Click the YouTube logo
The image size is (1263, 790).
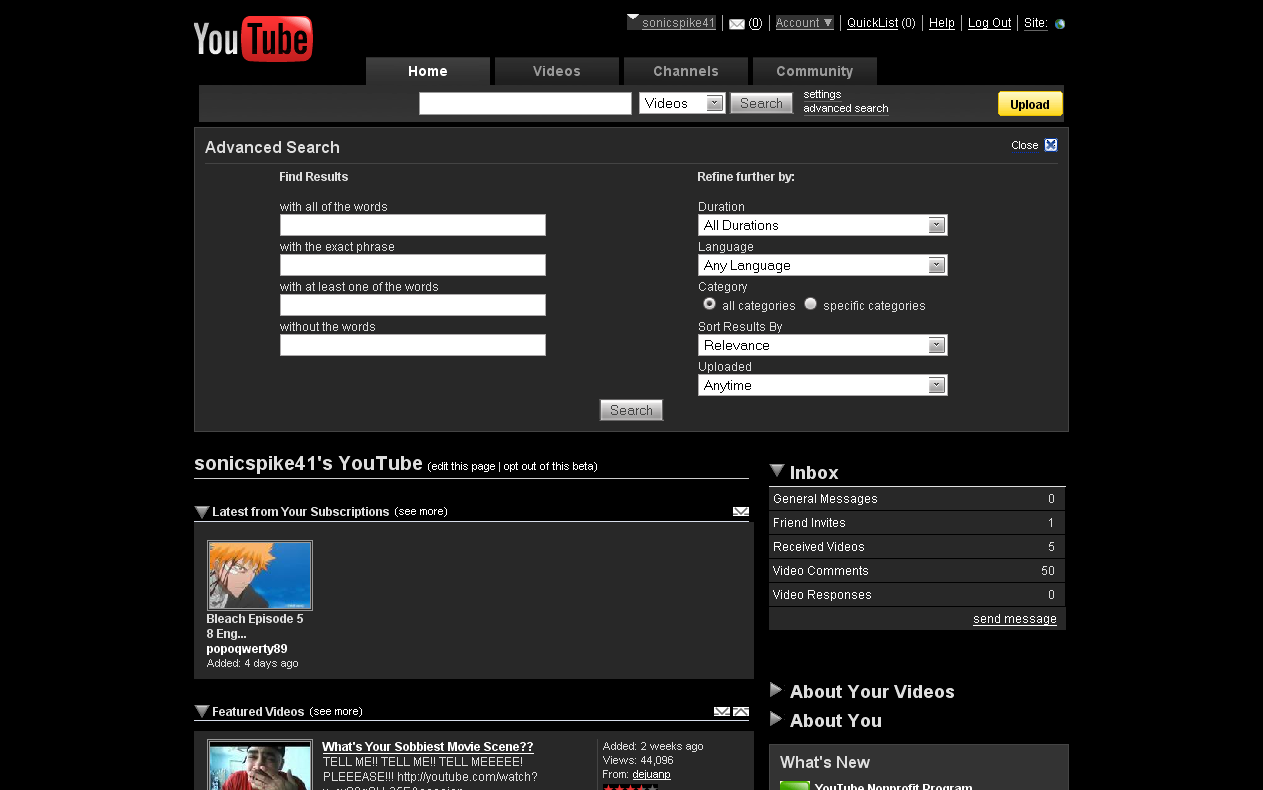[253, 39]
